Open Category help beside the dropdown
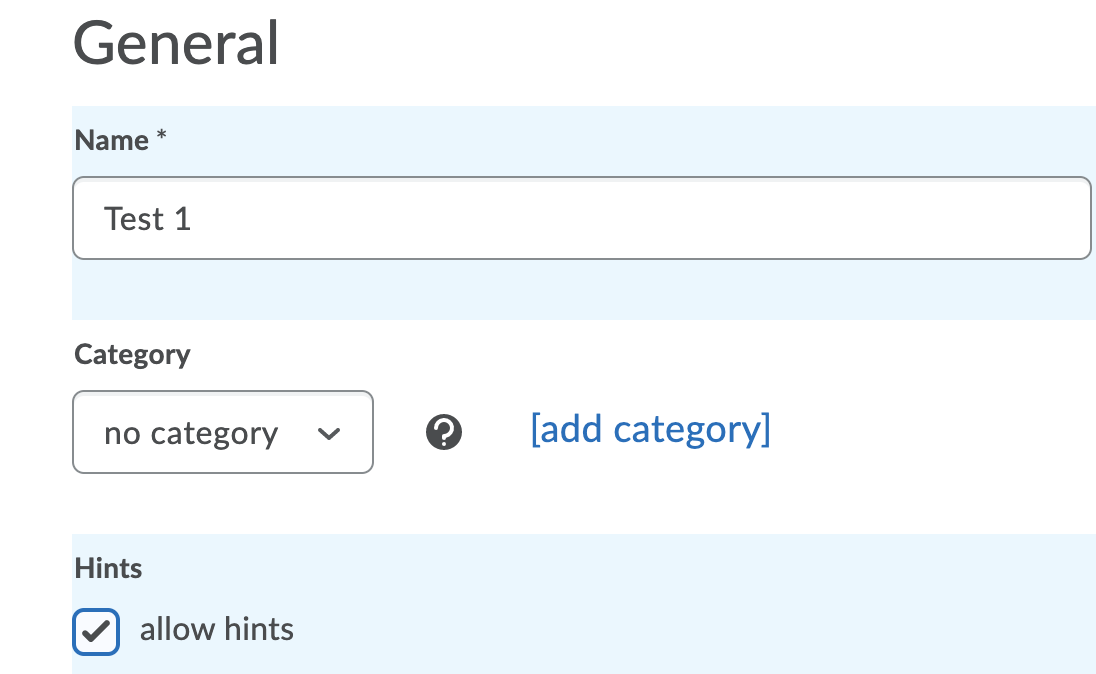Image resolution: width=1096 pixels, height=674 pixels. [443, 433]
